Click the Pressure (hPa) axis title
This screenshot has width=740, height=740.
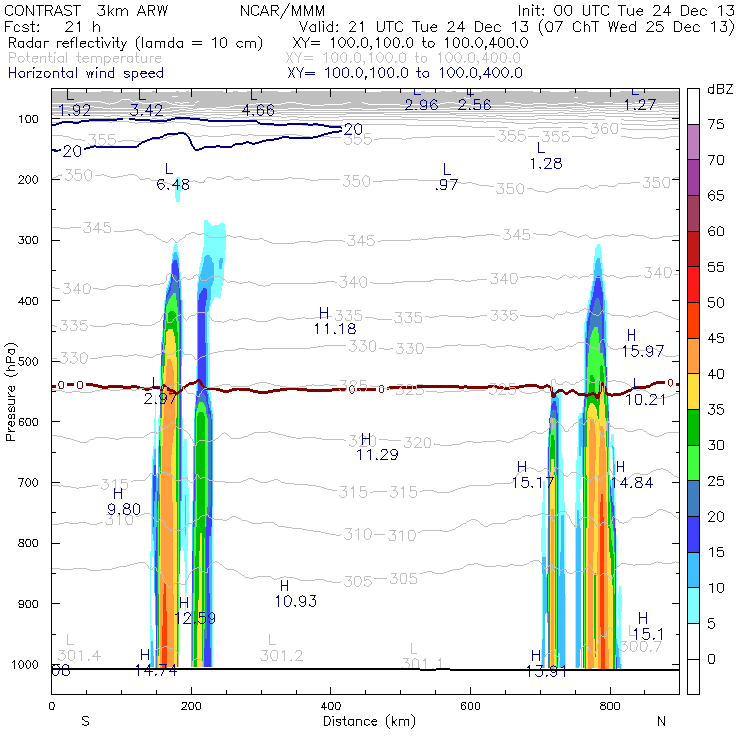point(10,392)
